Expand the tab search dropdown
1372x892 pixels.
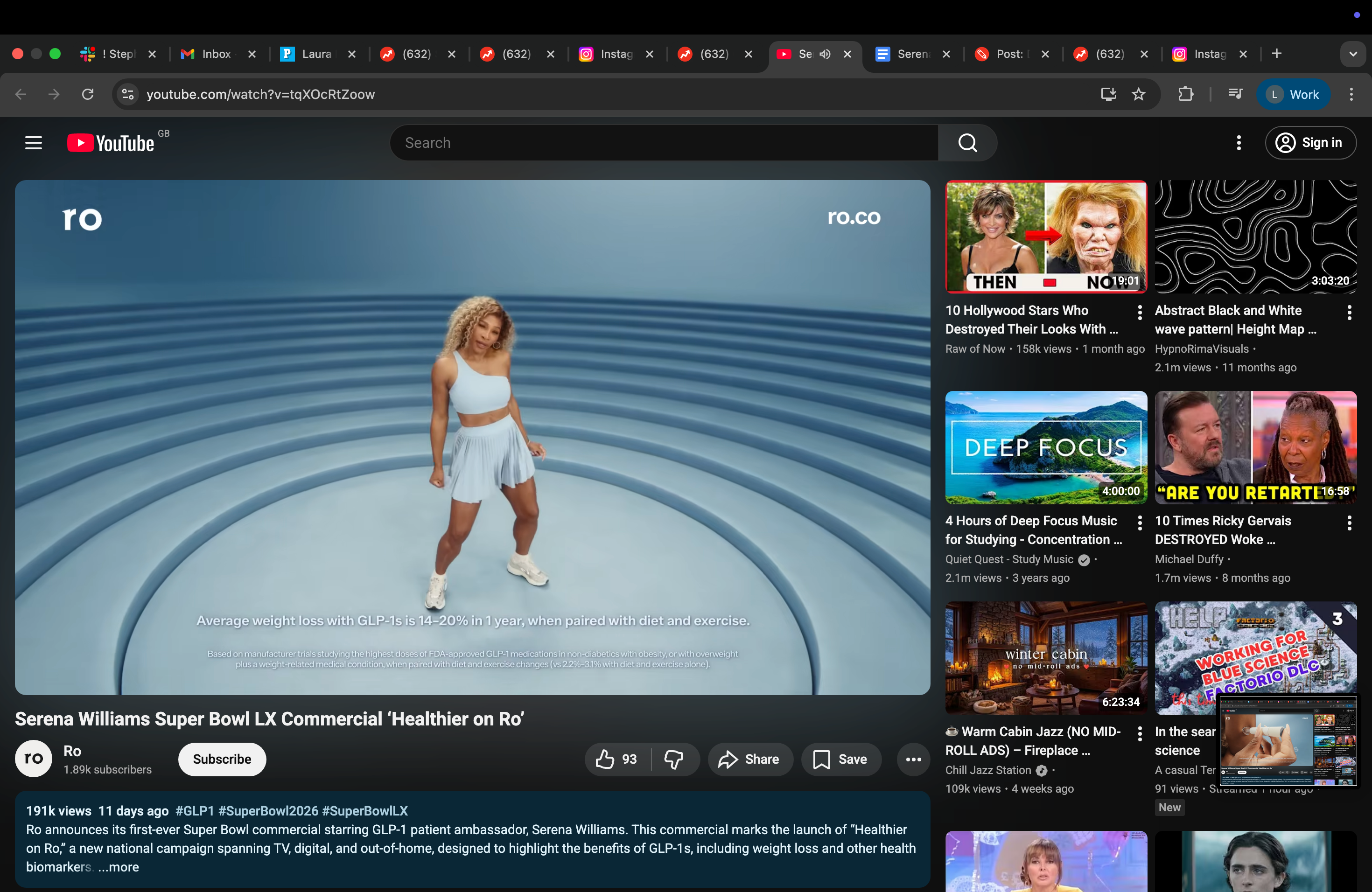point(1353,54)
